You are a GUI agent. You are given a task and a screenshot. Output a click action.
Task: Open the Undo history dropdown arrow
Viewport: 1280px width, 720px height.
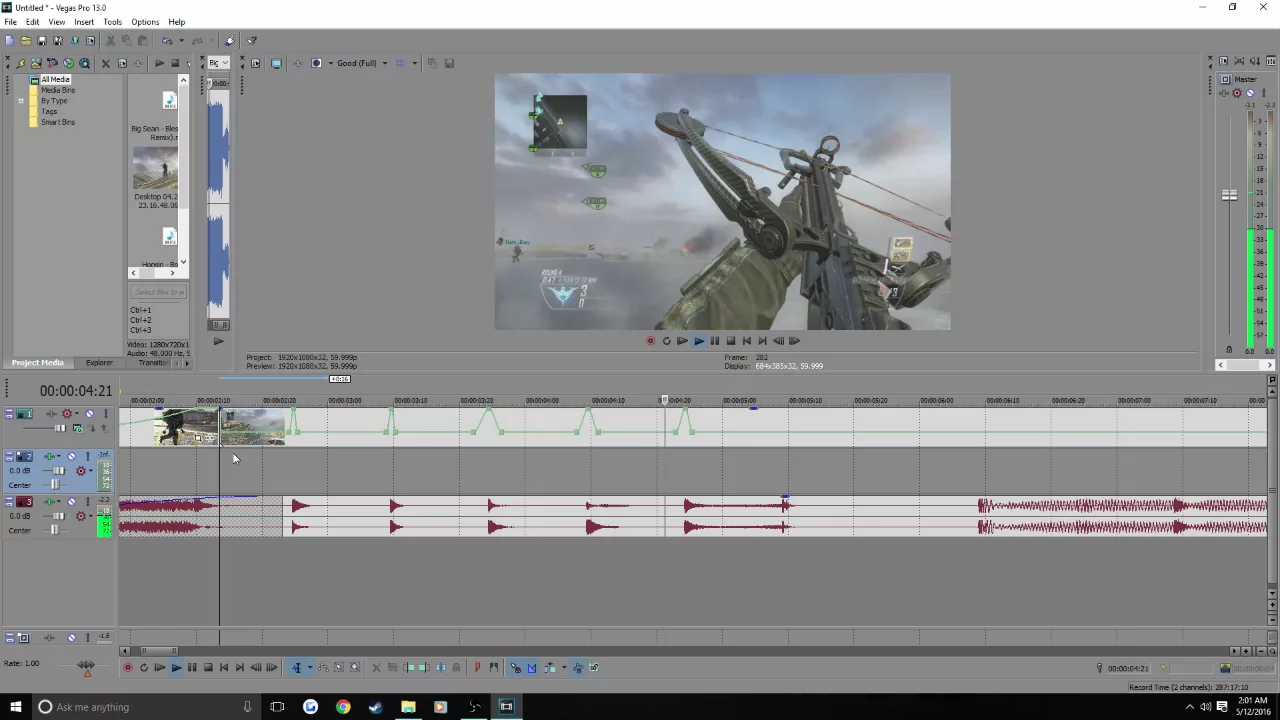[x=181, y=41]
